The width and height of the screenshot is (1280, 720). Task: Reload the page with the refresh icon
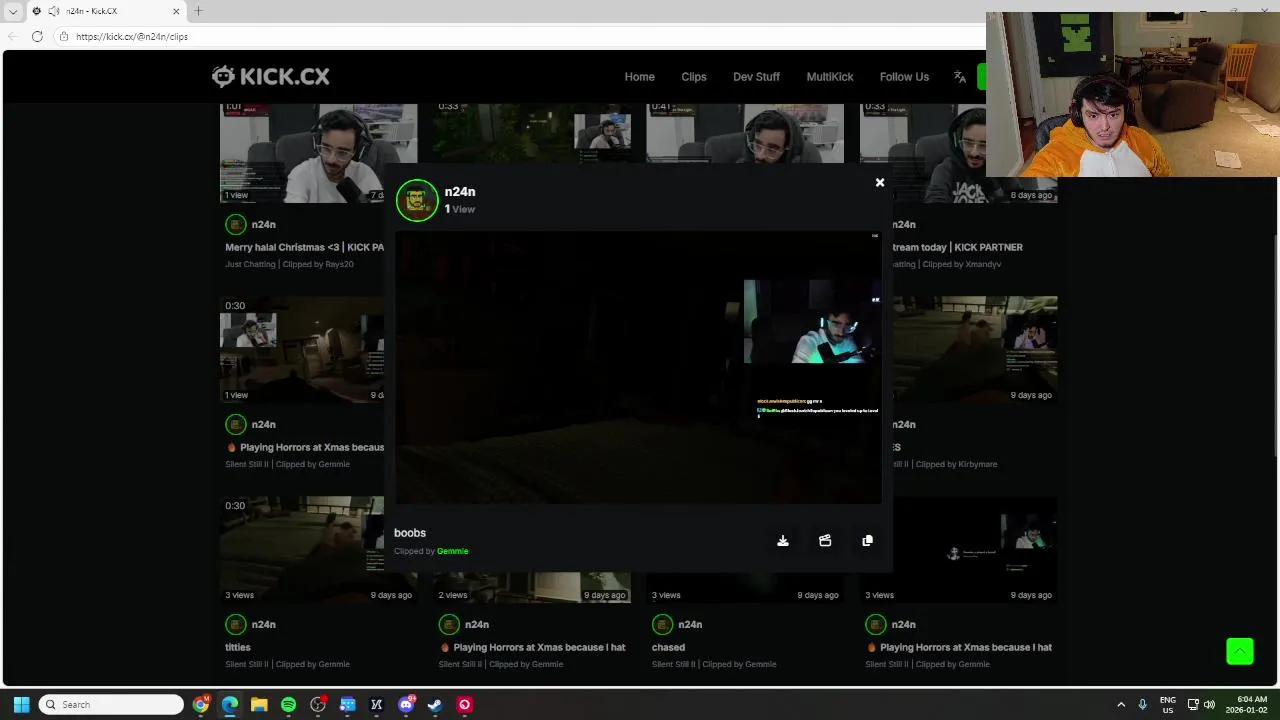pyautogui.click(x=37, y=36)
